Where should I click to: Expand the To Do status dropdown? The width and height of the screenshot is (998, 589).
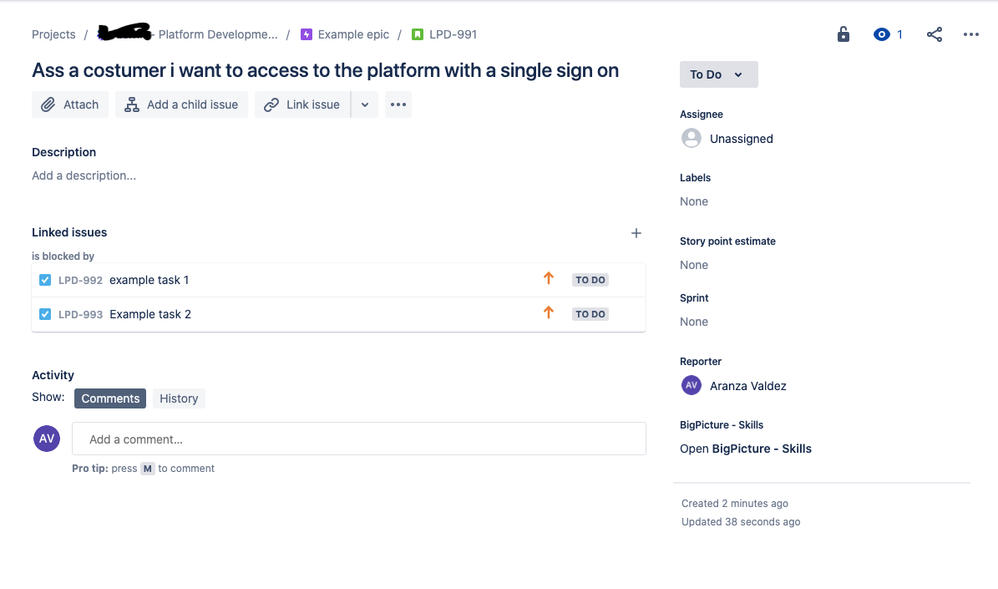(719, 75)
